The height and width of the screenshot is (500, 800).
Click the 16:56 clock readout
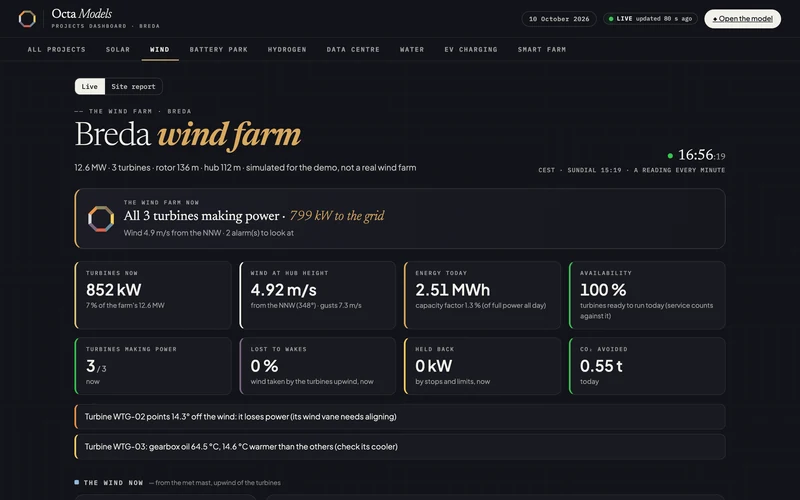[701, 155]
